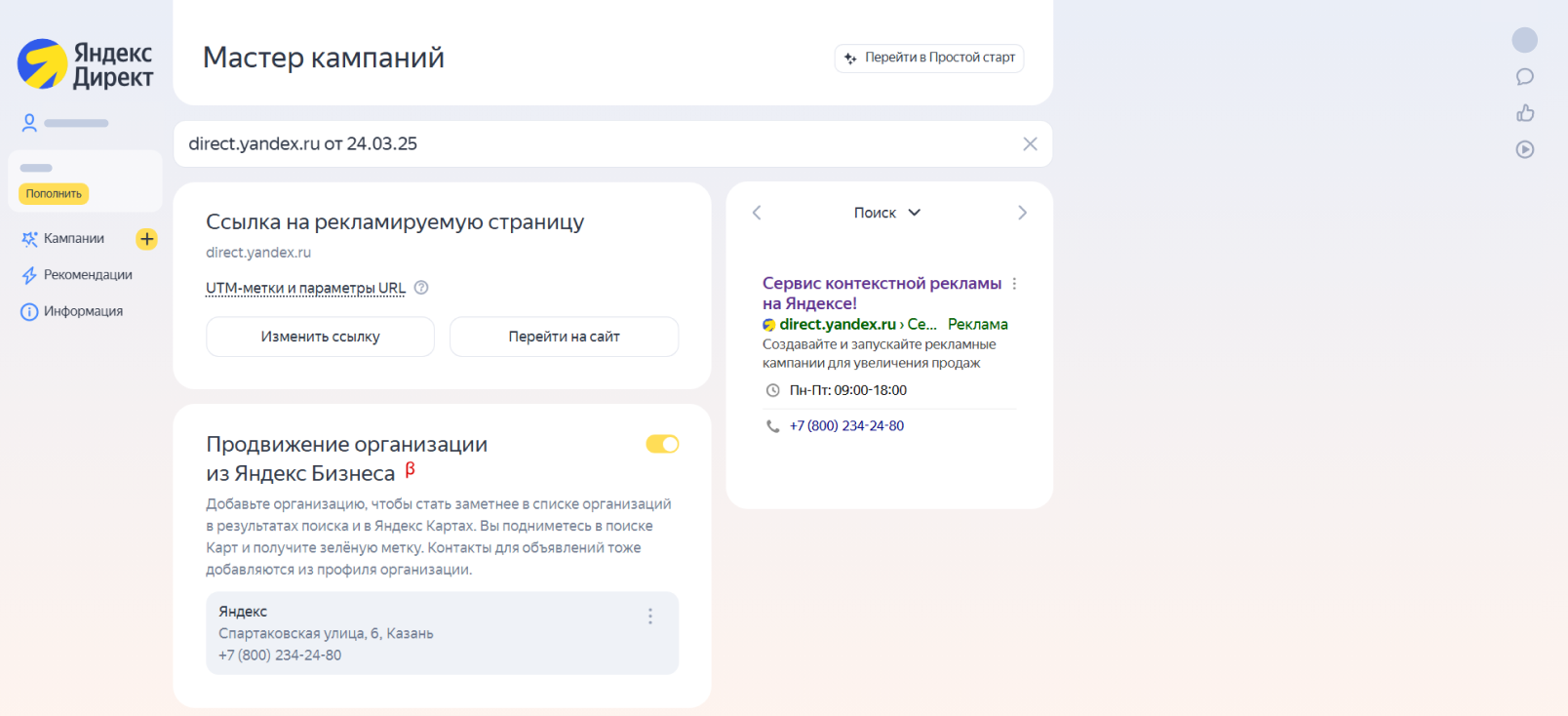Click the Реклама label in preview
Screen dimensions: 1568x716
click(978, 325)
